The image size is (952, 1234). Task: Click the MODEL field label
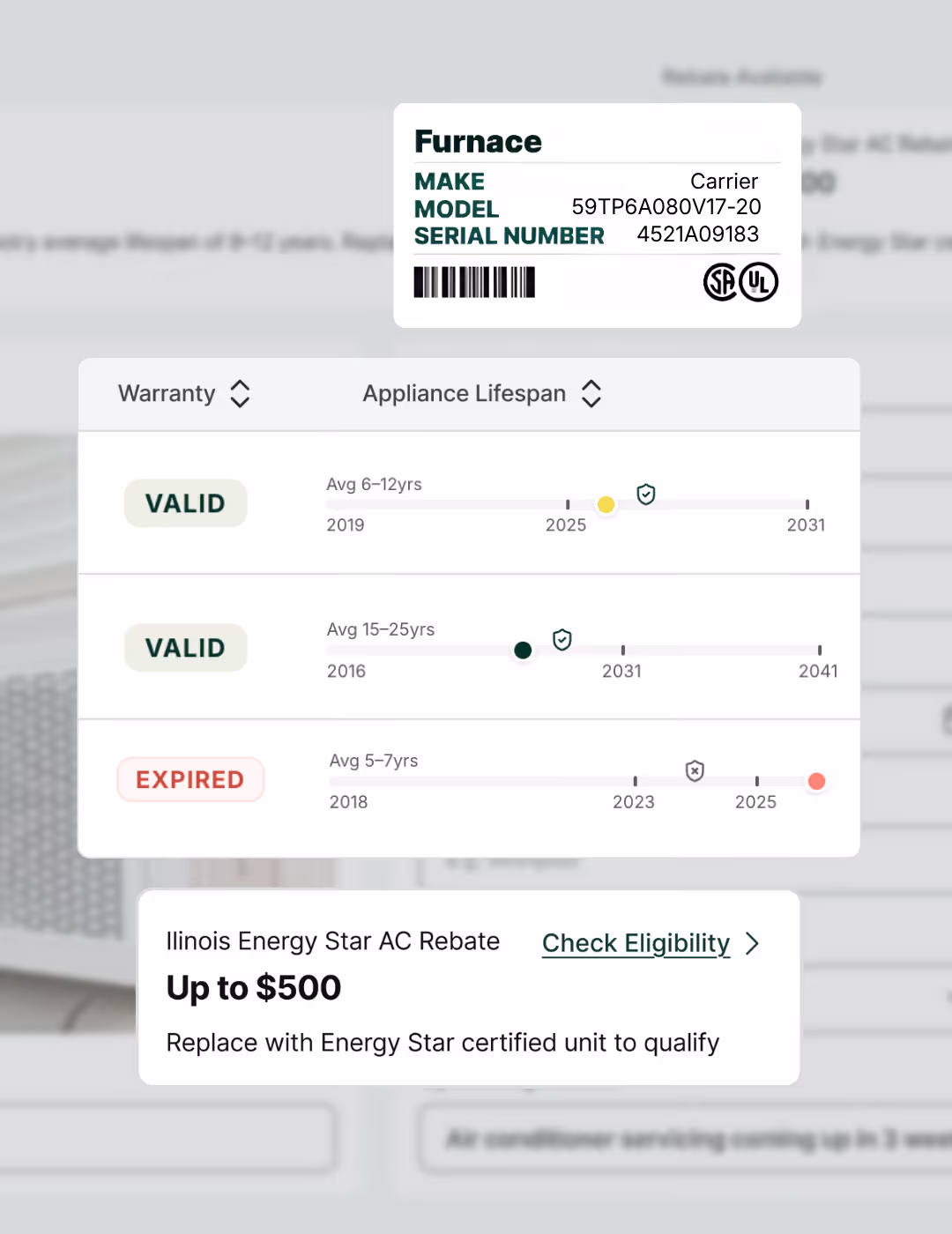click(x=457, y=209)
